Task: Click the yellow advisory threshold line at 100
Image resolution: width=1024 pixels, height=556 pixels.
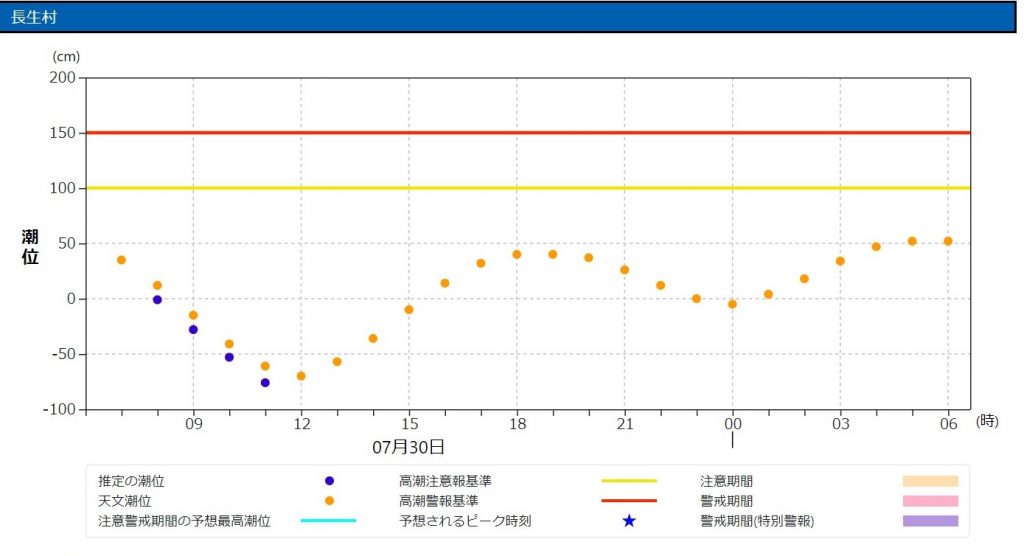Action: click(x=528, y=188)
